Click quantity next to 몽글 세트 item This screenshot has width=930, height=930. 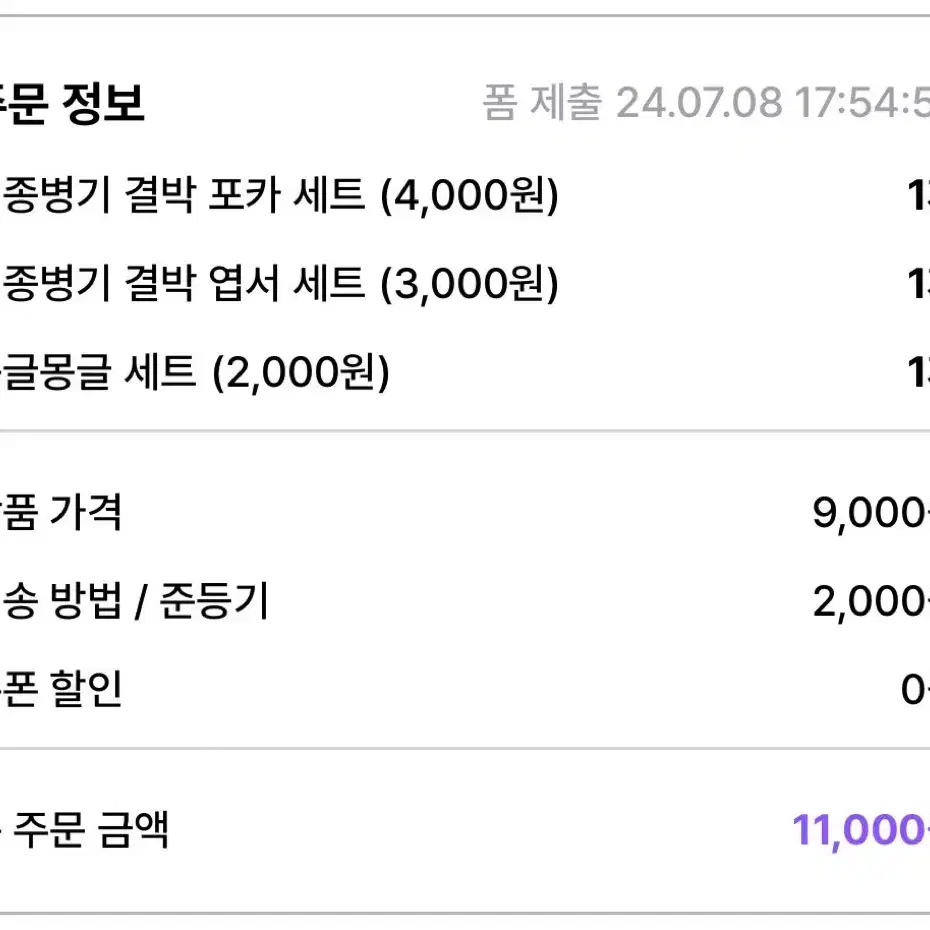pyautogui.click(x=919, y=372)
